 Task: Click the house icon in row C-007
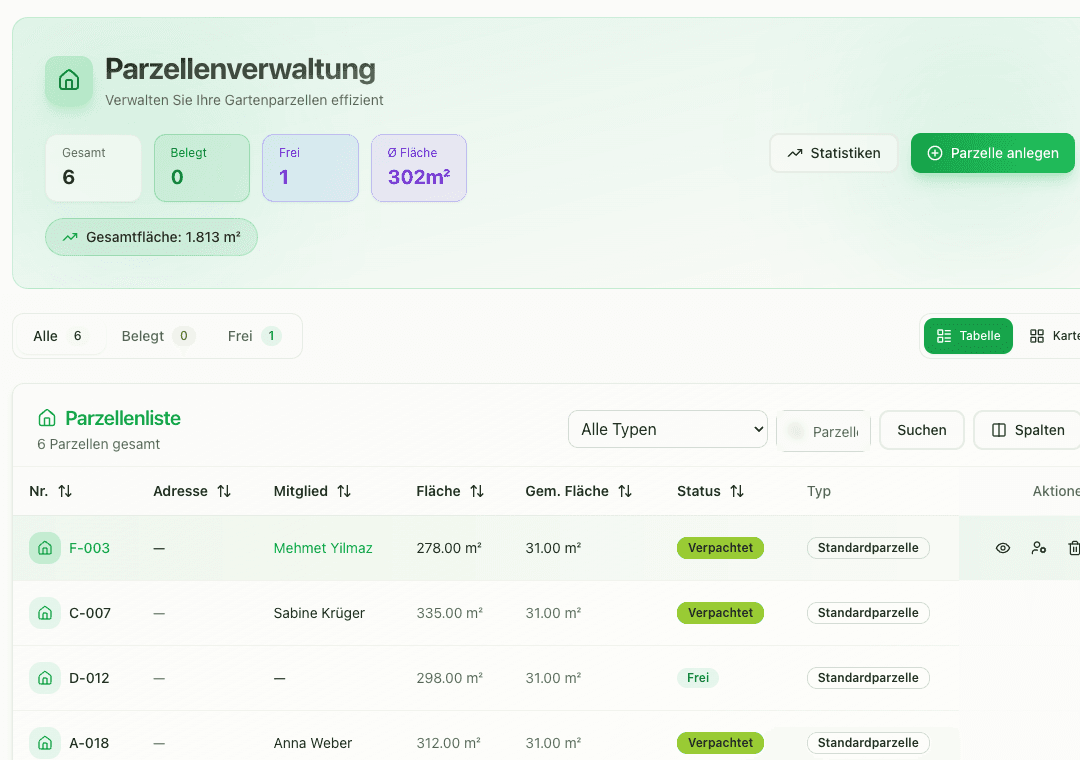pyautogui.click(x=45, y=613)
